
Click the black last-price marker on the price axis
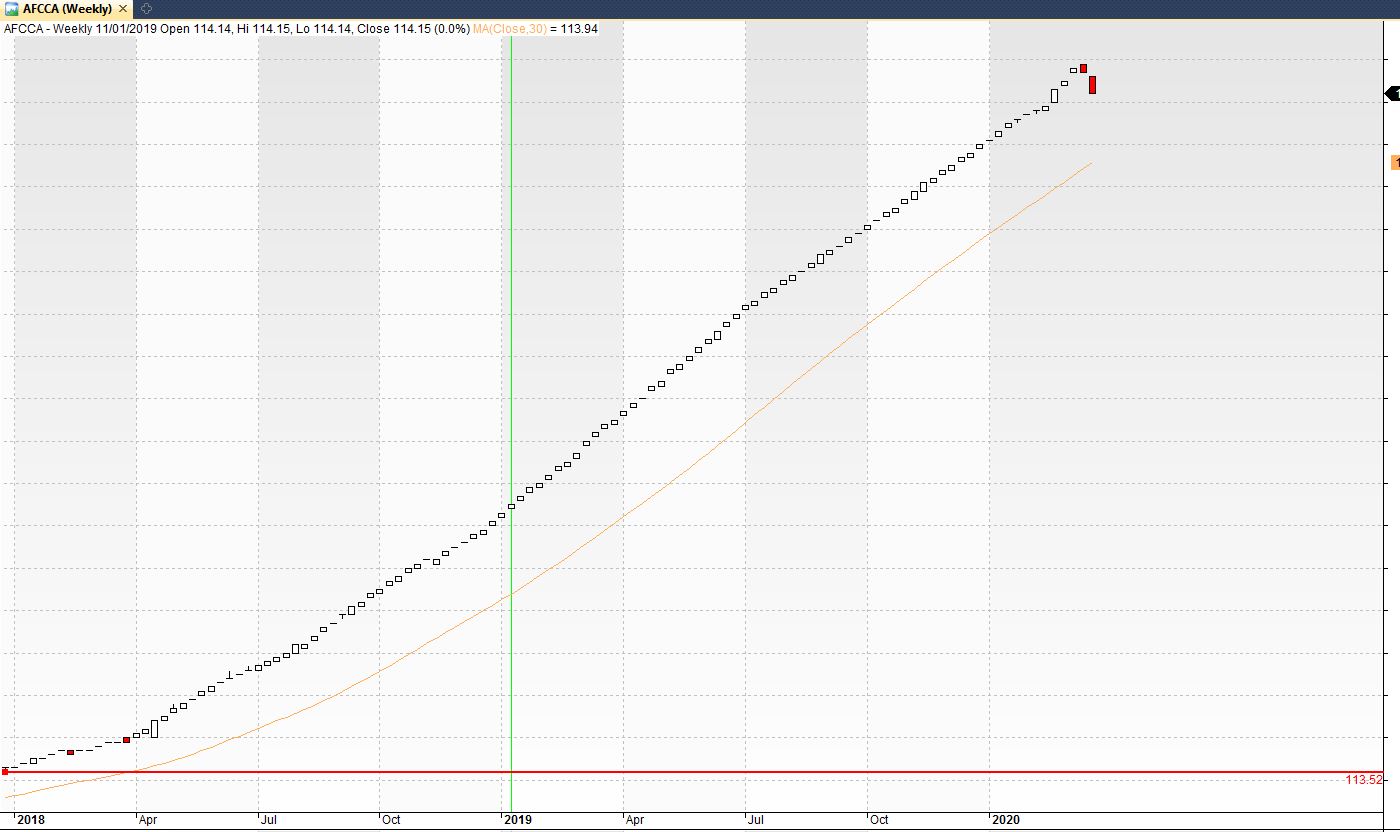(1392, 94)
